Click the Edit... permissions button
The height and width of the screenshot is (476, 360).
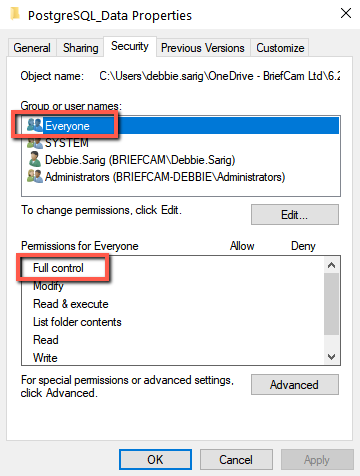(295, 215)
